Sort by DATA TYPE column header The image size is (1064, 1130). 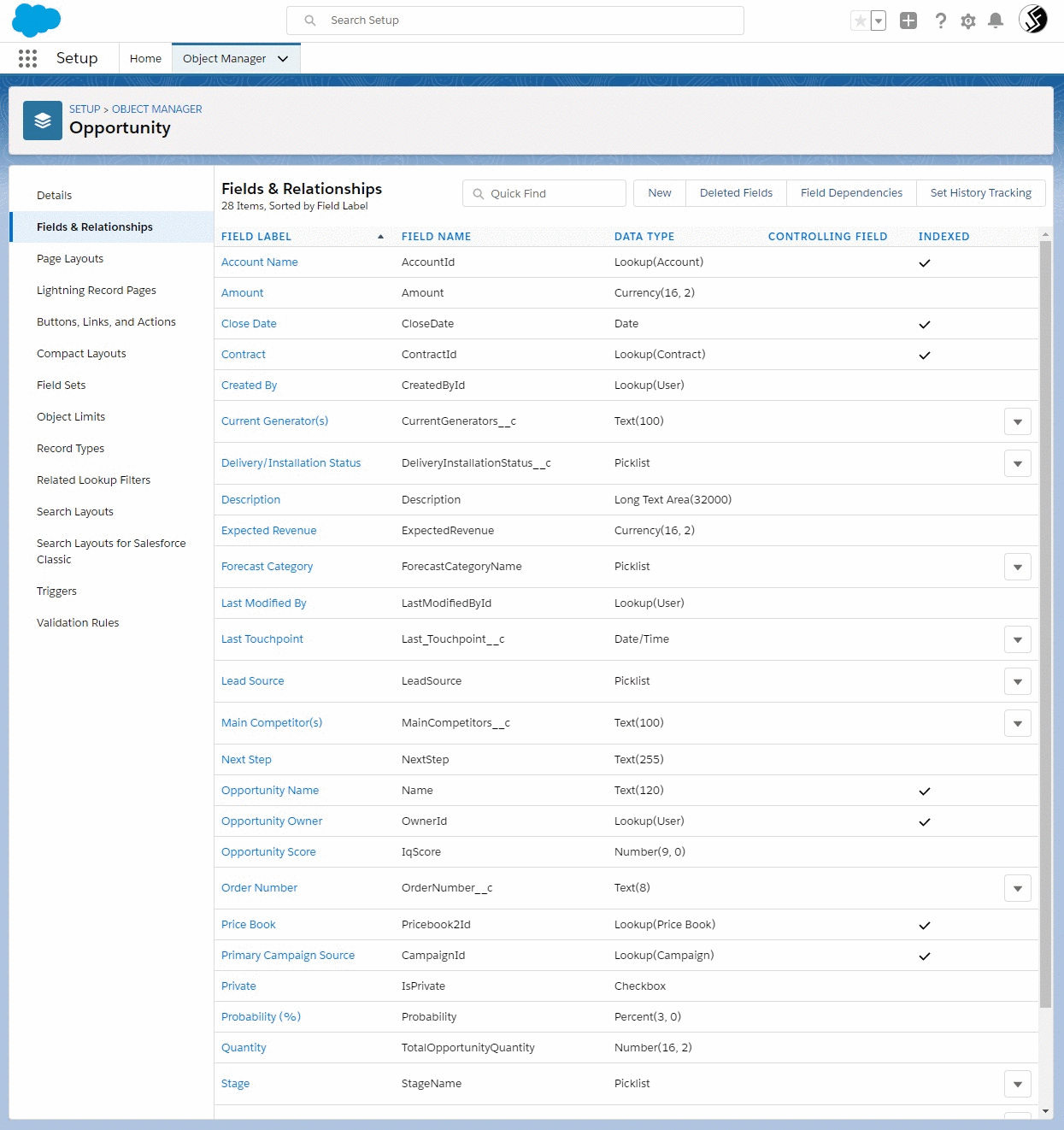pos(644,237)
